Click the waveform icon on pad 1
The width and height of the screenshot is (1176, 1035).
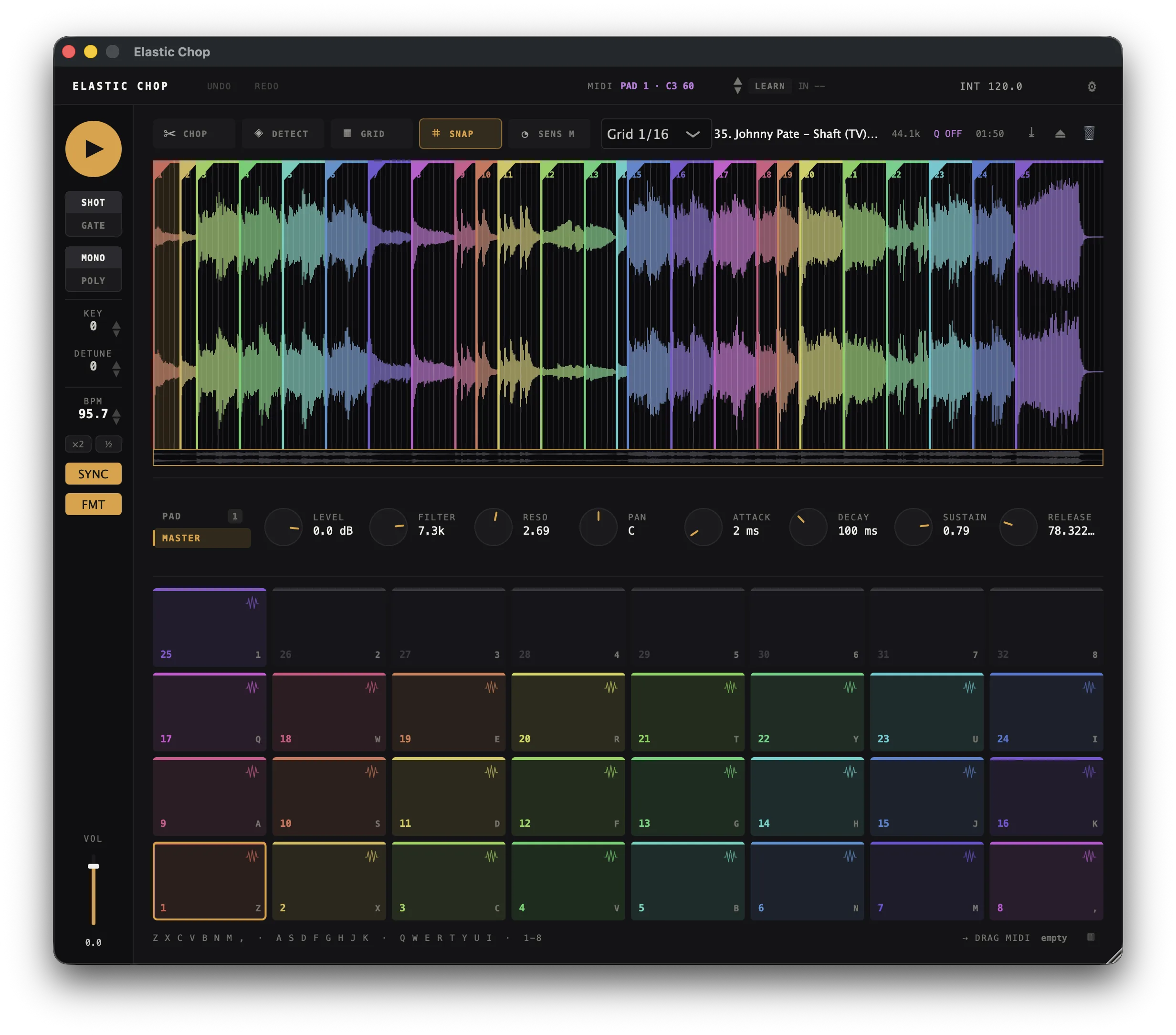tap(252, 856)
